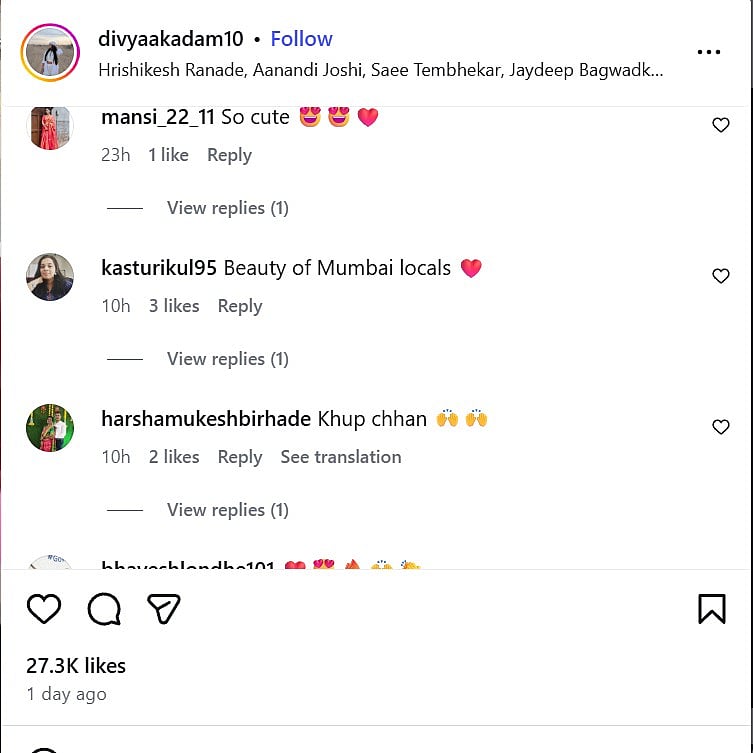
Task: Expand replies under harshamukeshbirhade comment
Action: (227, 510)
